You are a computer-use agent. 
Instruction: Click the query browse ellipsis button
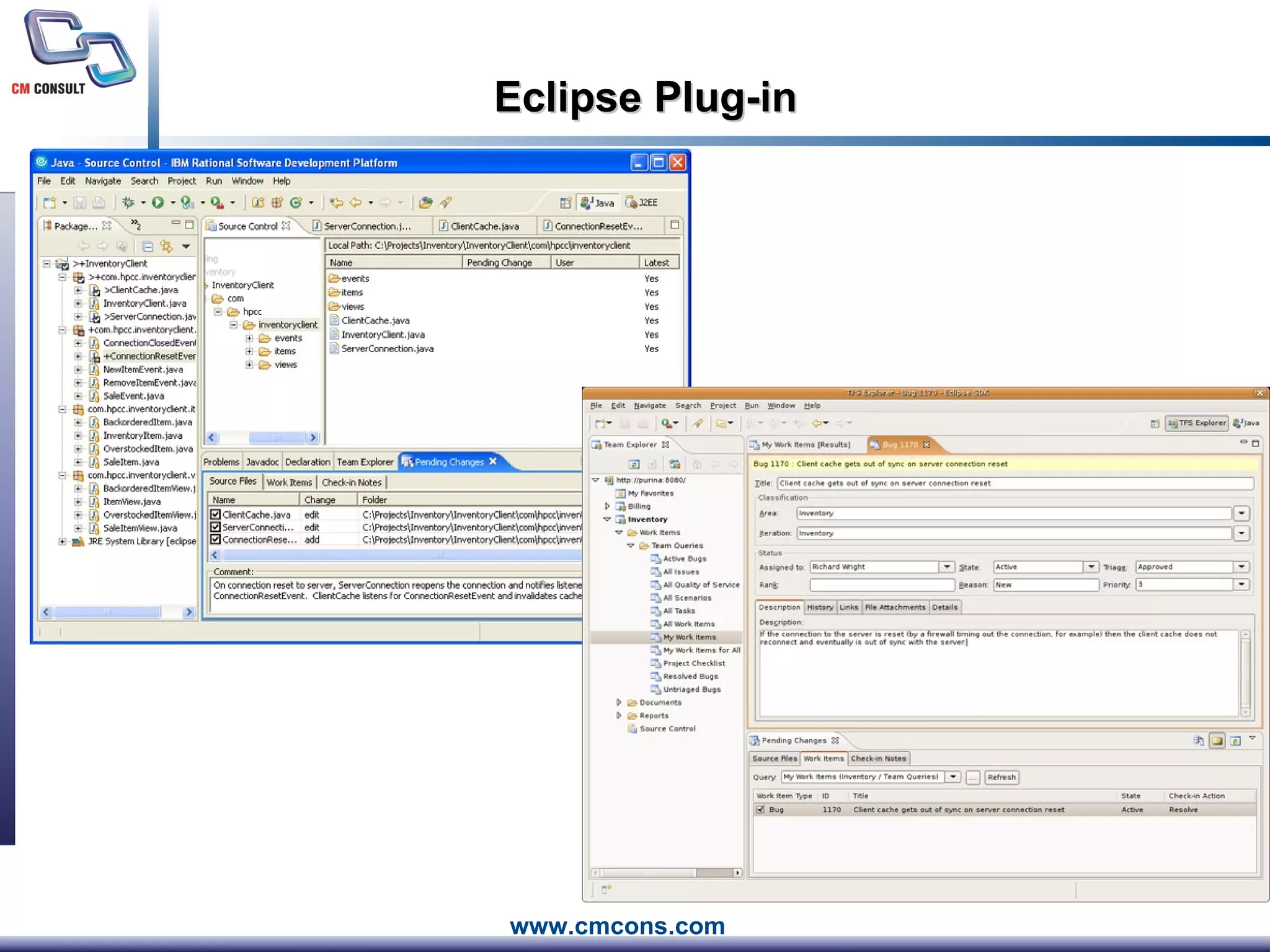click(972, 777)
